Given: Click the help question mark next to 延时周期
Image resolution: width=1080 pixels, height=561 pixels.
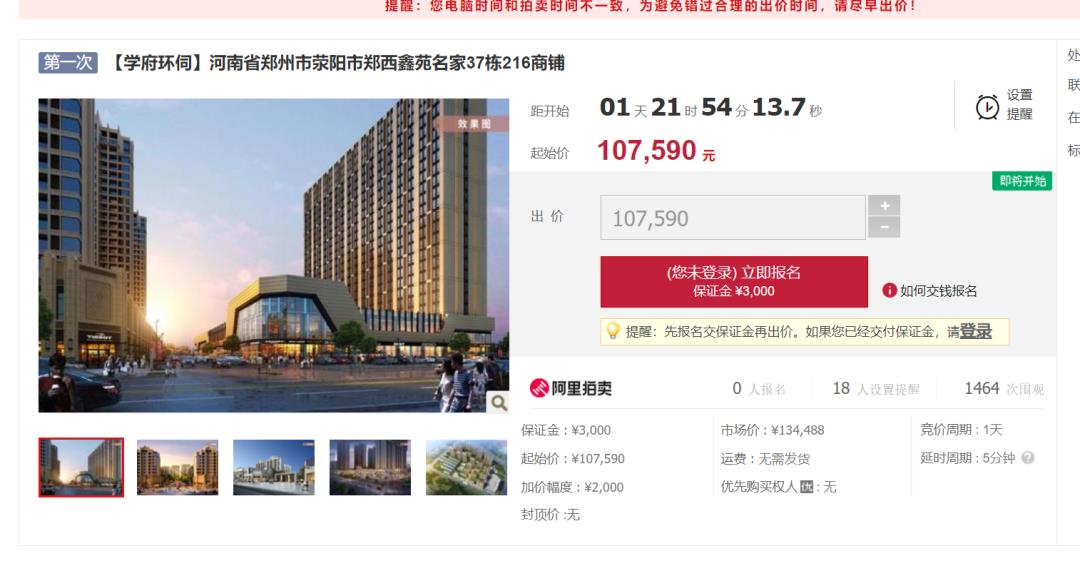Looking at the screenshot, I should pos(1028,458).
